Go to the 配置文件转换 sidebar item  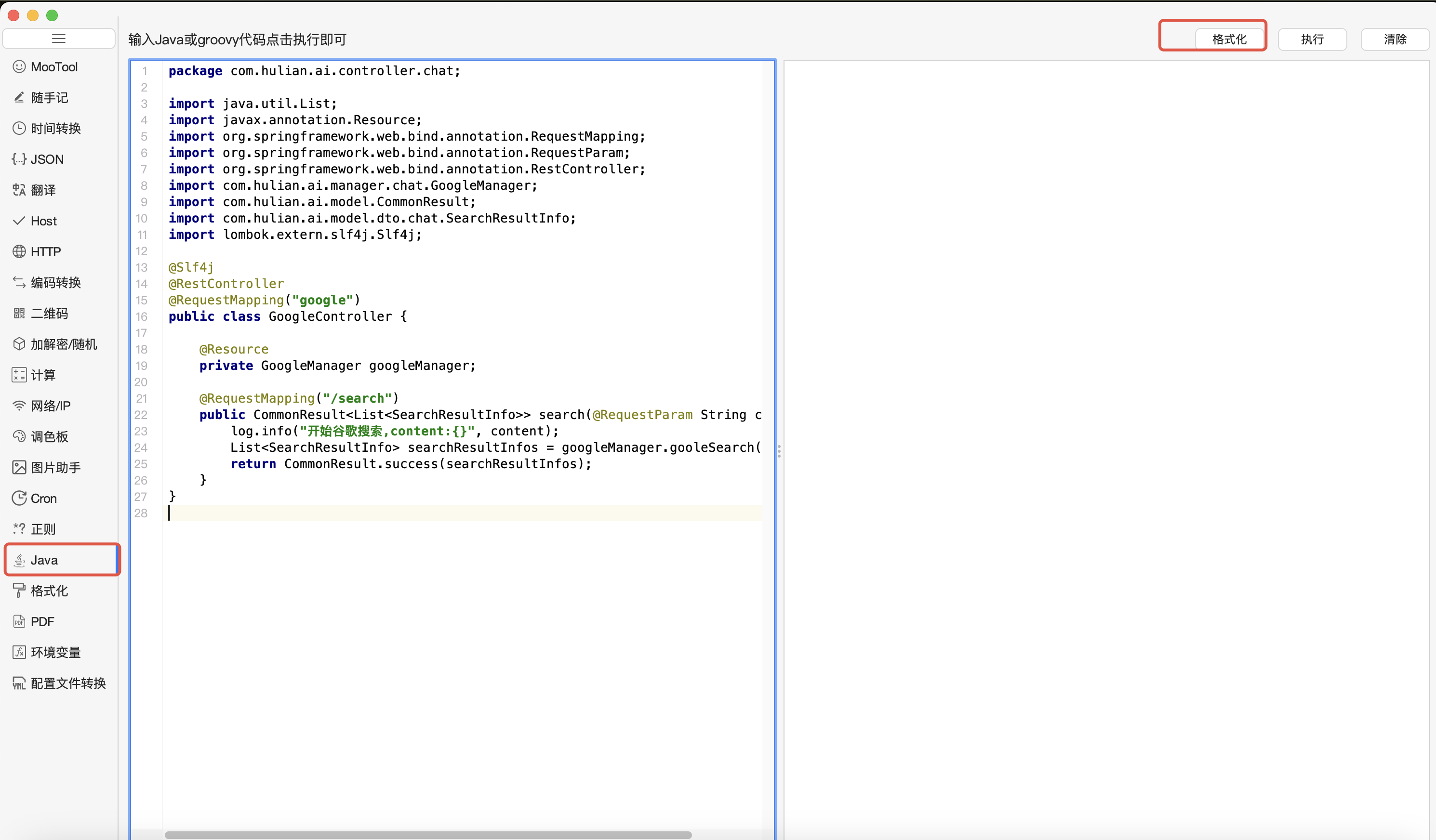[x=68, y=683]
